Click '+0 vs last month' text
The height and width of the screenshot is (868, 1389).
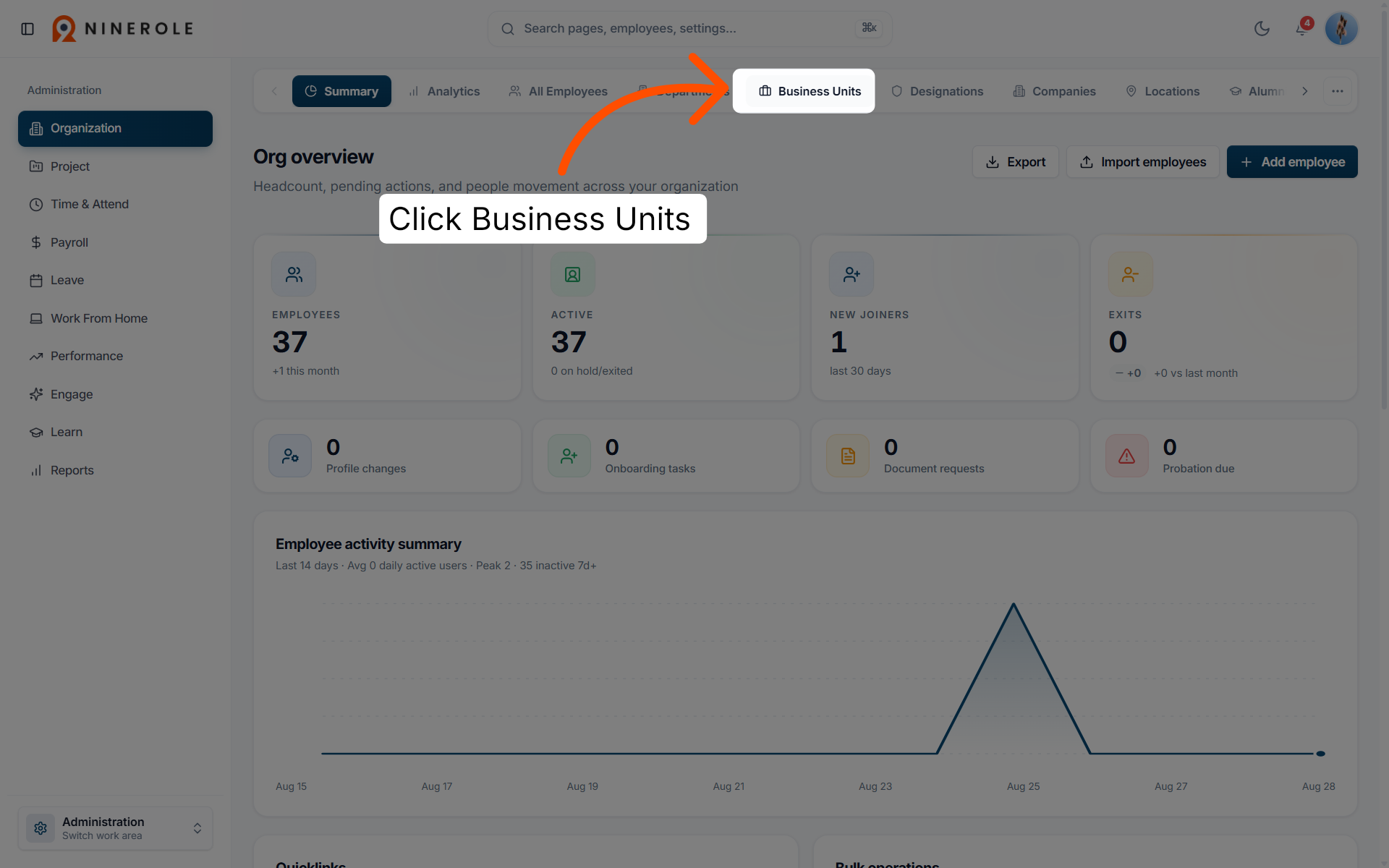[x=1196, y=373]
